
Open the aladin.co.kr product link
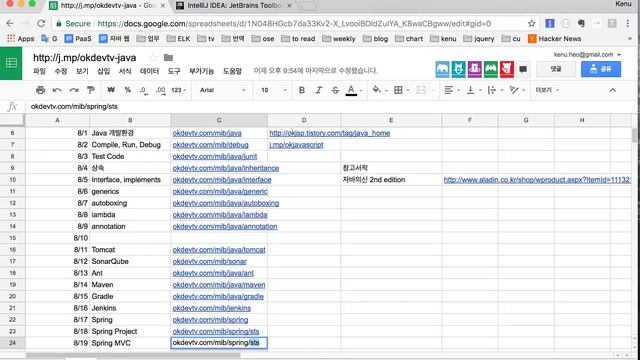coord(537,180)
